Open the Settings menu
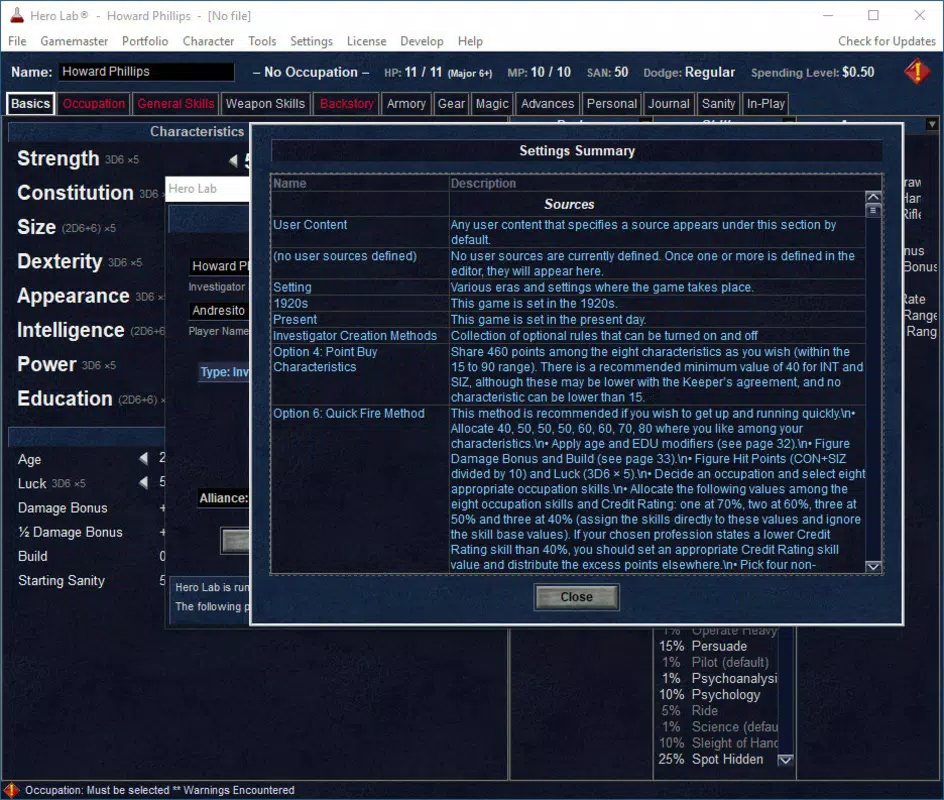Viewport: 944px width, 800px height. (311, 41)
